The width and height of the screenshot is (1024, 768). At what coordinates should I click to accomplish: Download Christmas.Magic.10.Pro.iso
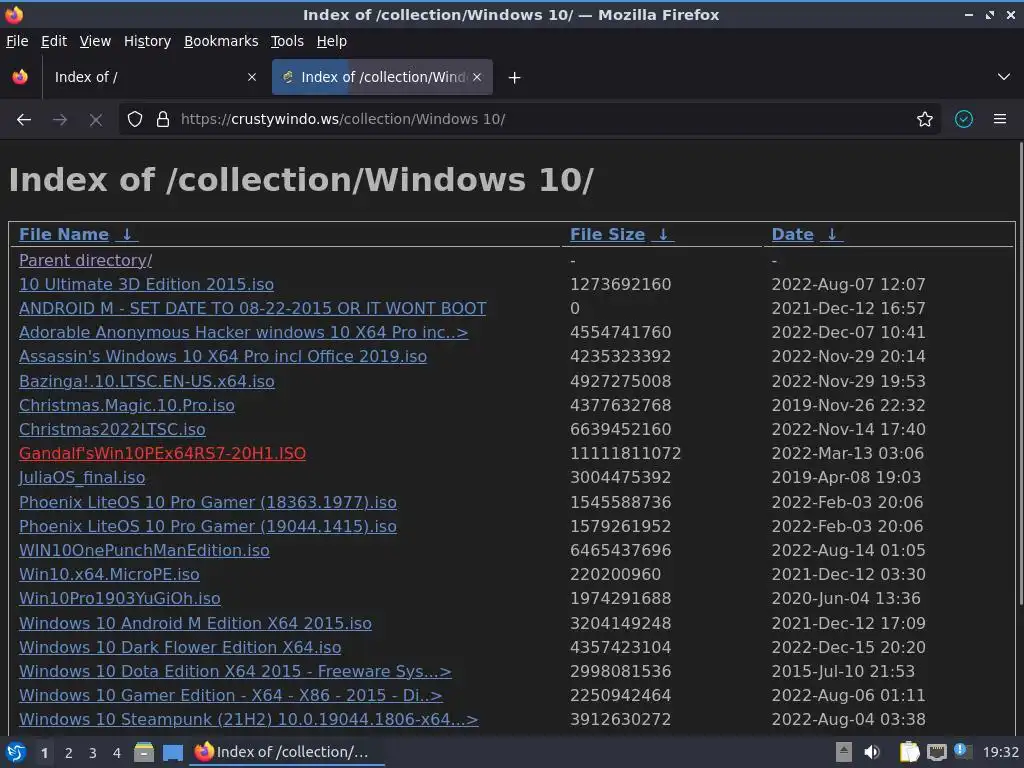click(127, 406)
